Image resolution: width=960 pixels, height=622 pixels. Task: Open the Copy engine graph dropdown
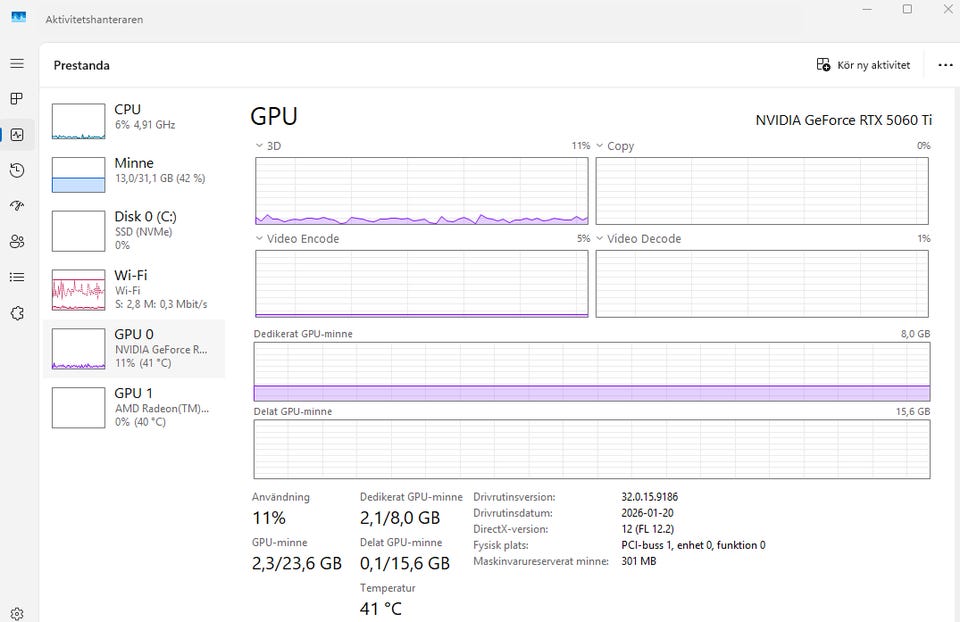[x=601, y=146]
